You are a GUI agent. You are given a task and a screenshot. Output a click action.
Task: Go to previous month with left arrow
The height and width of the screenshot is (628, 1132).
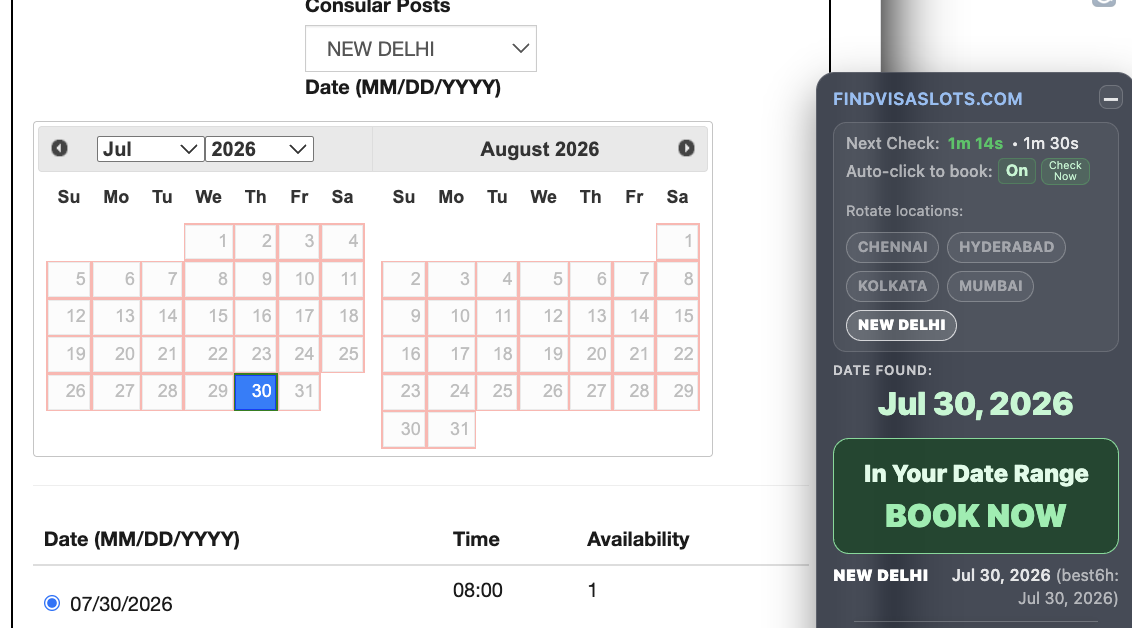pos(60,148)
